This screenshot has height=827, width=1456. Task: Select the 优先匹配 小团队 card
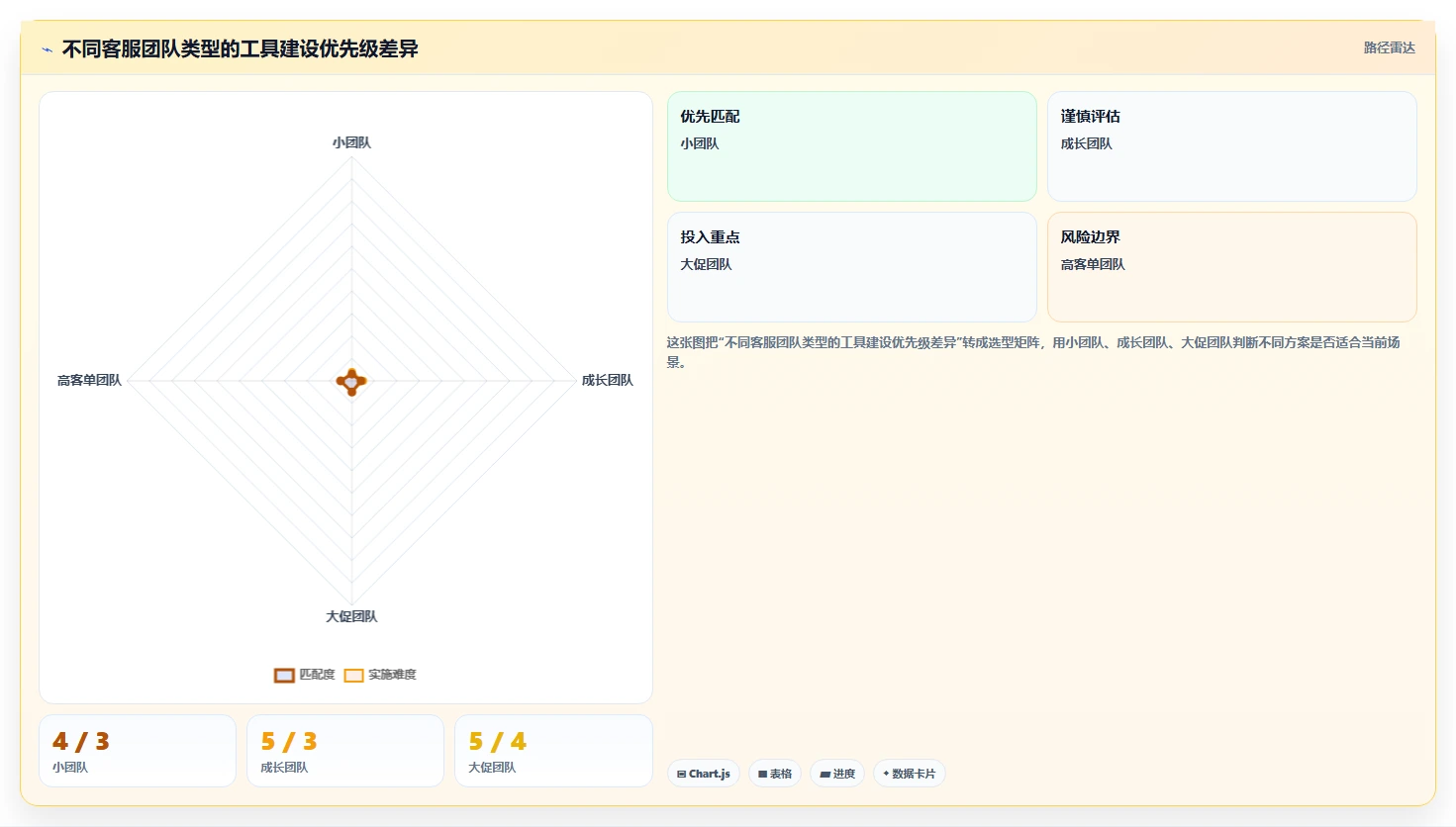coord(852,146)
